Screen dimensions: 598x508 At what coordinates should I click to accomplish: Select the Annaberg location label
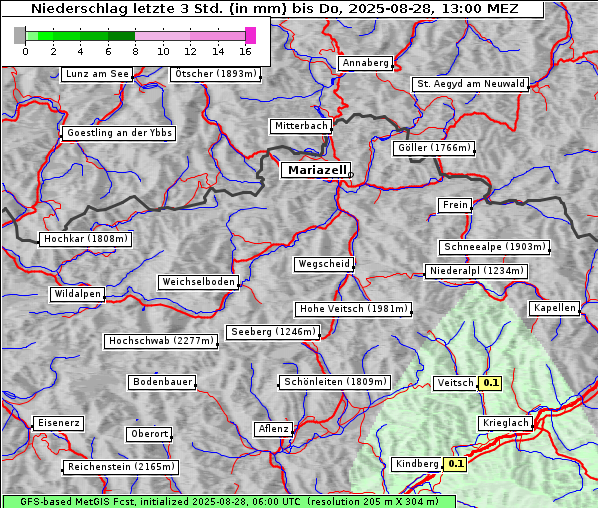pyautogui.click(x=365, y=63)
